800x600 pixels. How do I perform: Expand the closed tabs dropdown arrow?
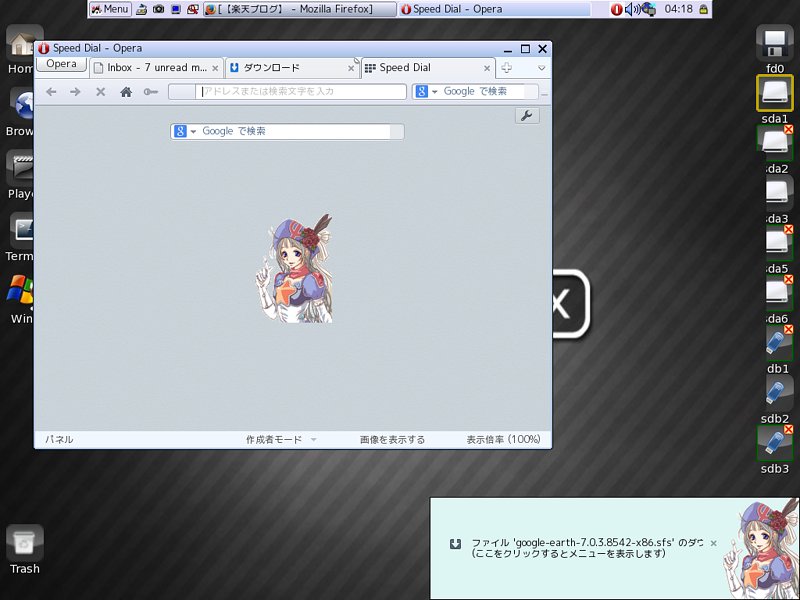tap(541, 68)
